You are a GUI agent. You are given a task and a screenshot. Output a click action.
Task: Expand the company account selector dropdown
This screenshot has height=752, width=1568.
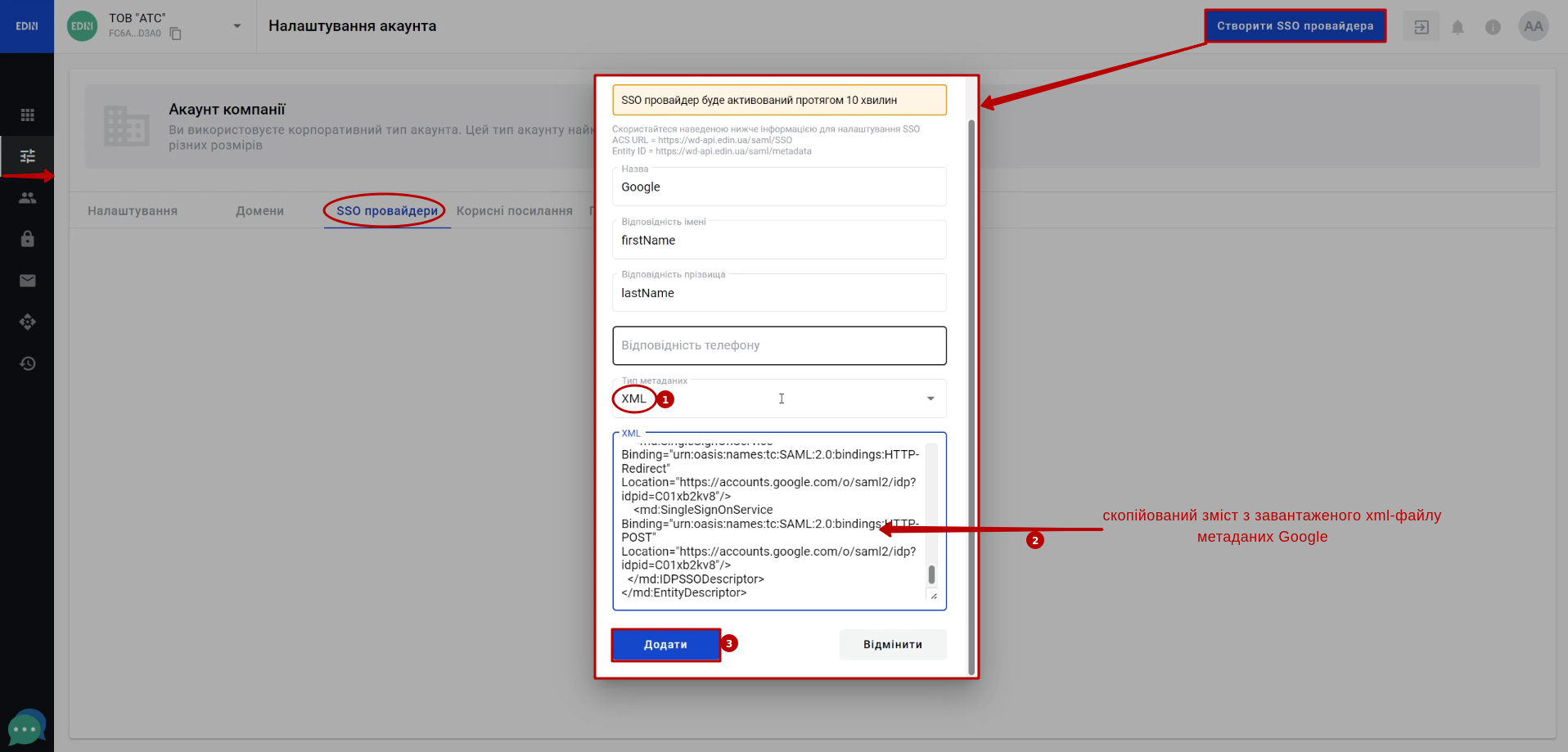coord(237,26)
